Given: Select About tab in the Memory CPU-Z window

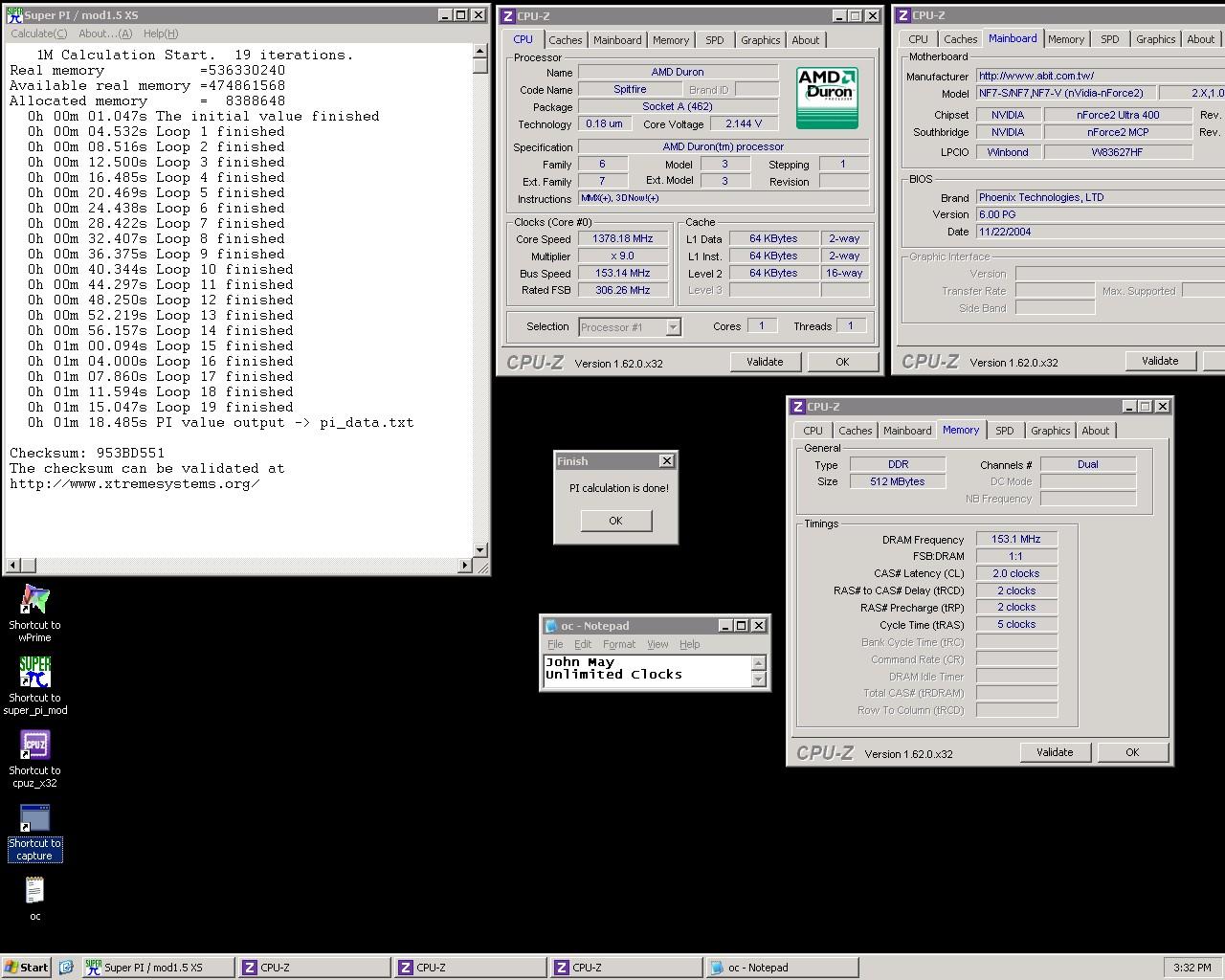Looking at the screenshot, I should pos(1096,431).
